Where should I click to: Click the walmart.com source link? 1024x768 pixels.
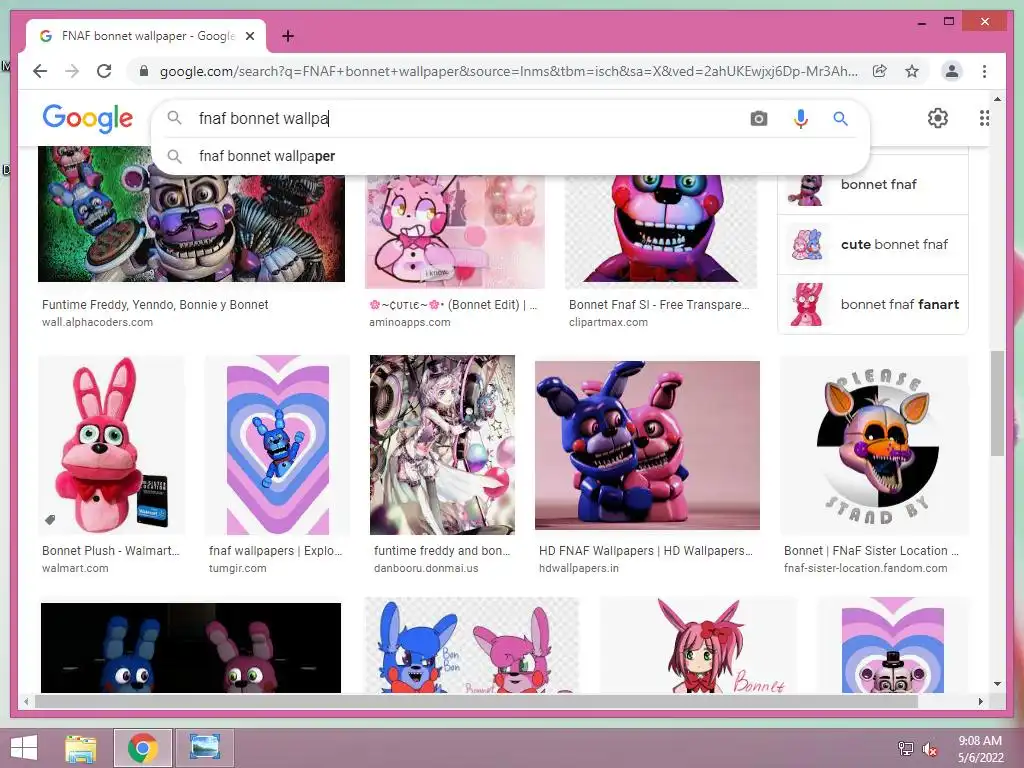pyautogui.click(x=75, y=568)
